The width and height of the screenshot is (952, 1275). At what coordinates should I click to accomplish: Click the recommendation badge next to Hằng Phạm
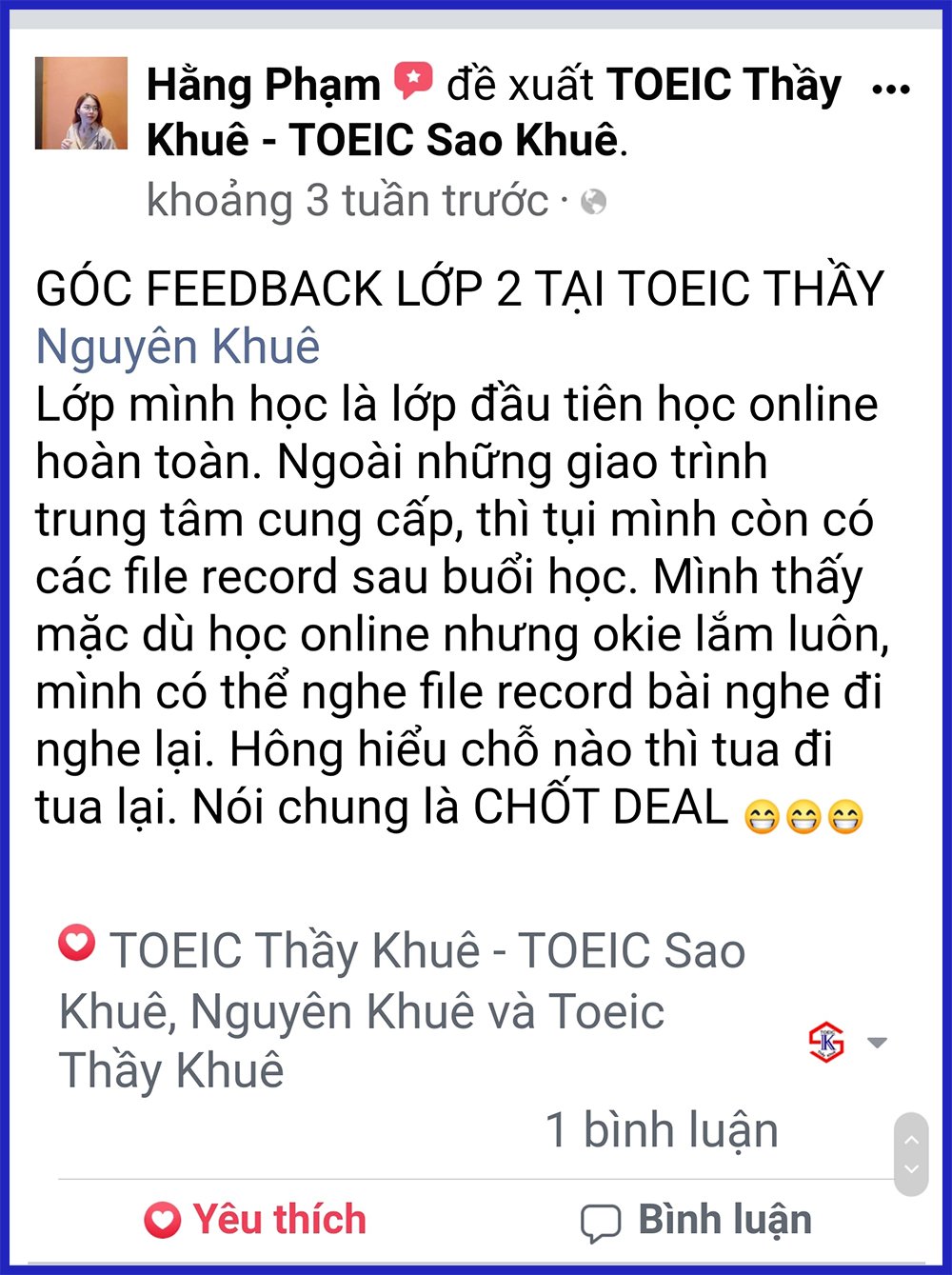click(413, 81)
